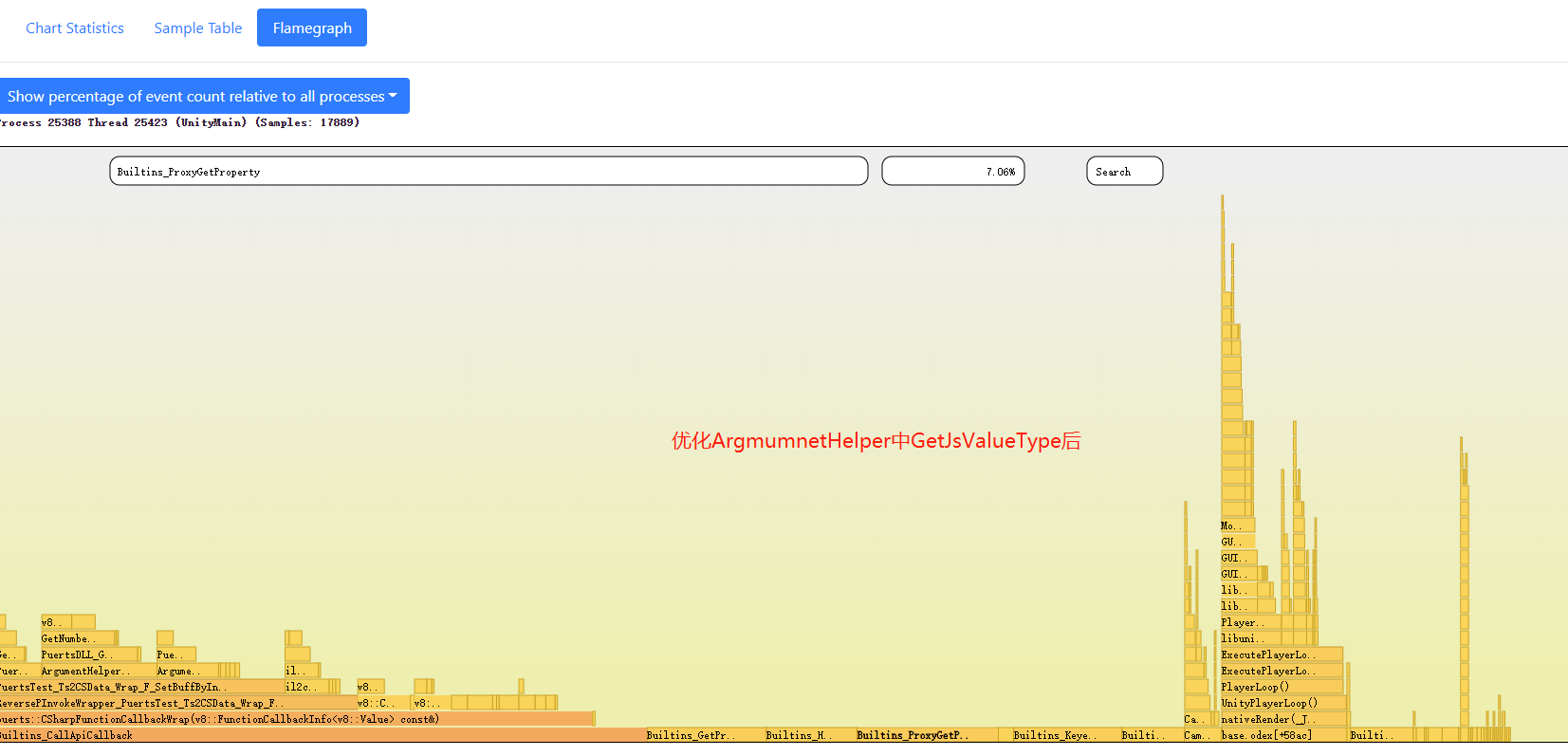Click the lower ExecutePlayerLo.. frame

click(1282, 671)
